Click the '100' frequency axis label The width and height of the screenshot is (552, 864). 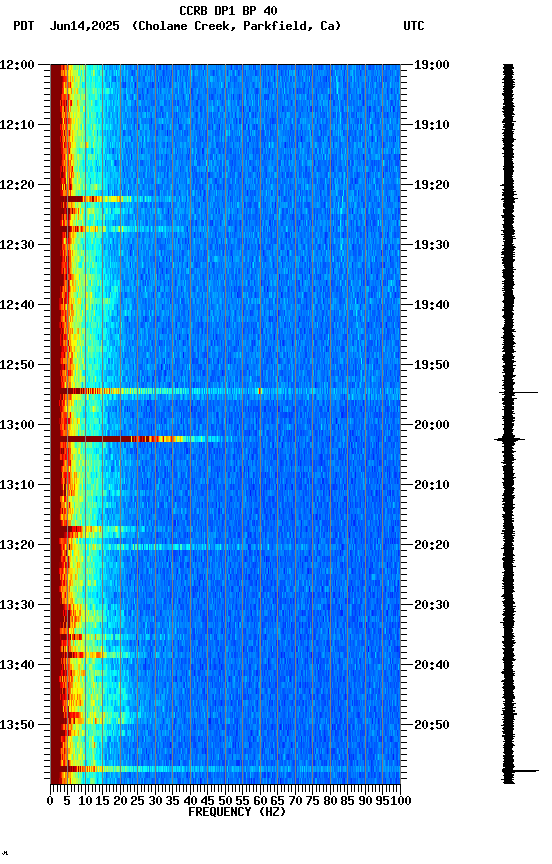tap(401, 801)
